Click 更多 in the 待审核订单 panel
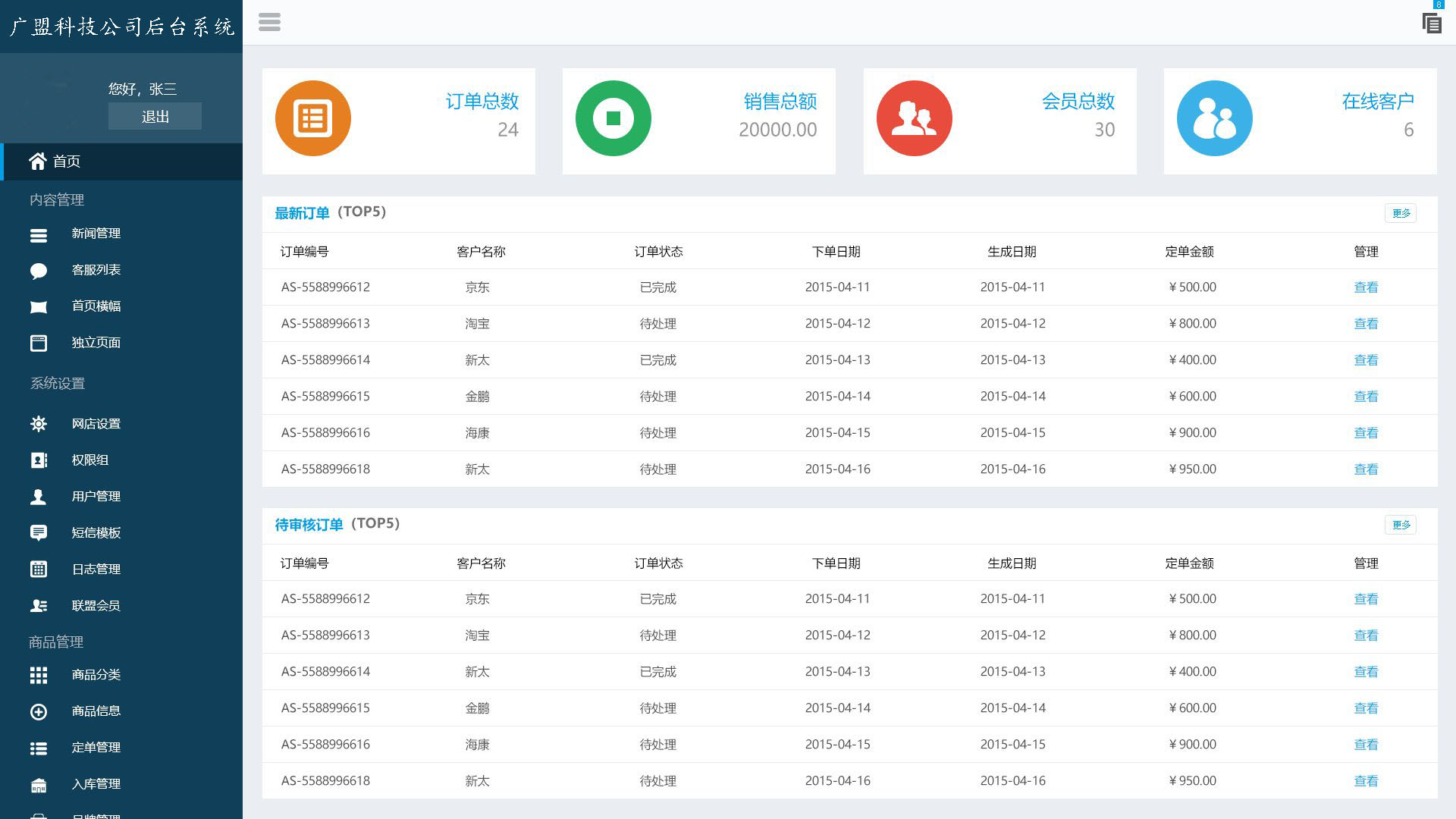This screenshot has width=1456, height=819. (x=1401, y=525)
